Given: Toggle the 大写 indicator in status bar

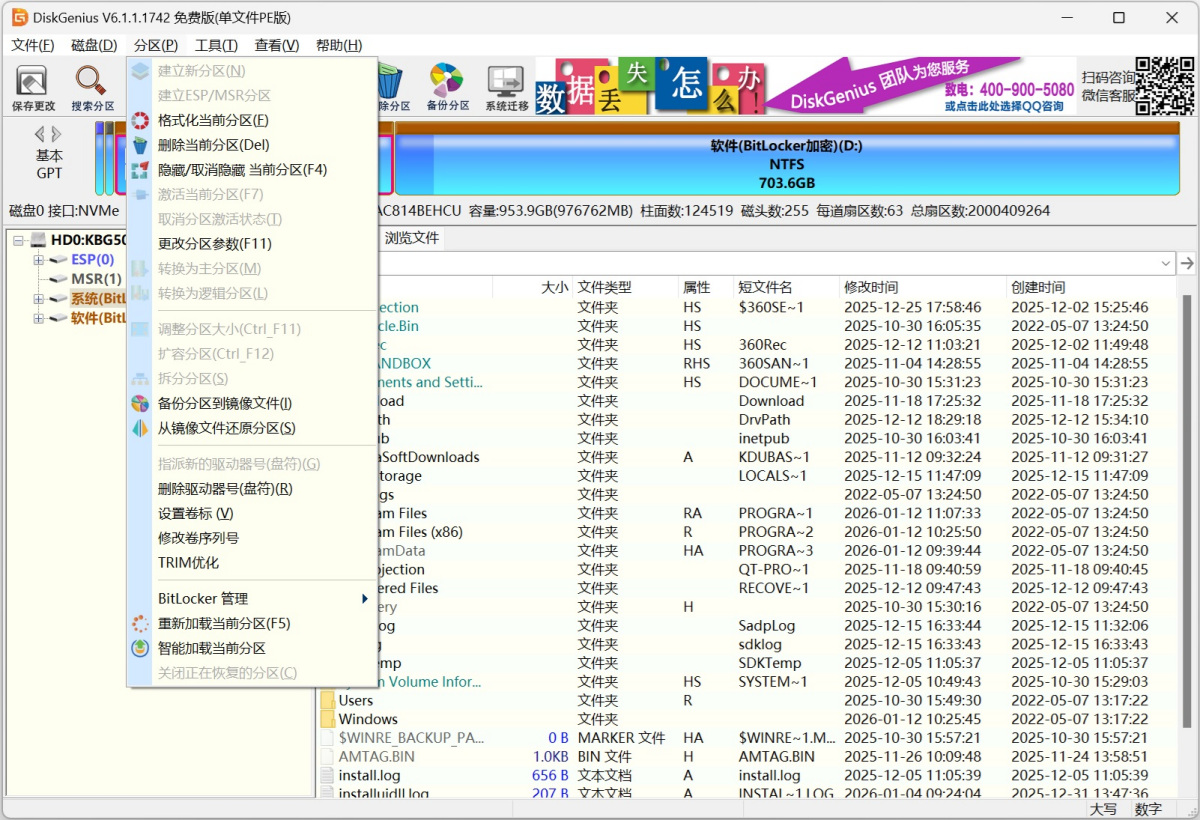Looking at the screenshot, I should click(1104, 810).
